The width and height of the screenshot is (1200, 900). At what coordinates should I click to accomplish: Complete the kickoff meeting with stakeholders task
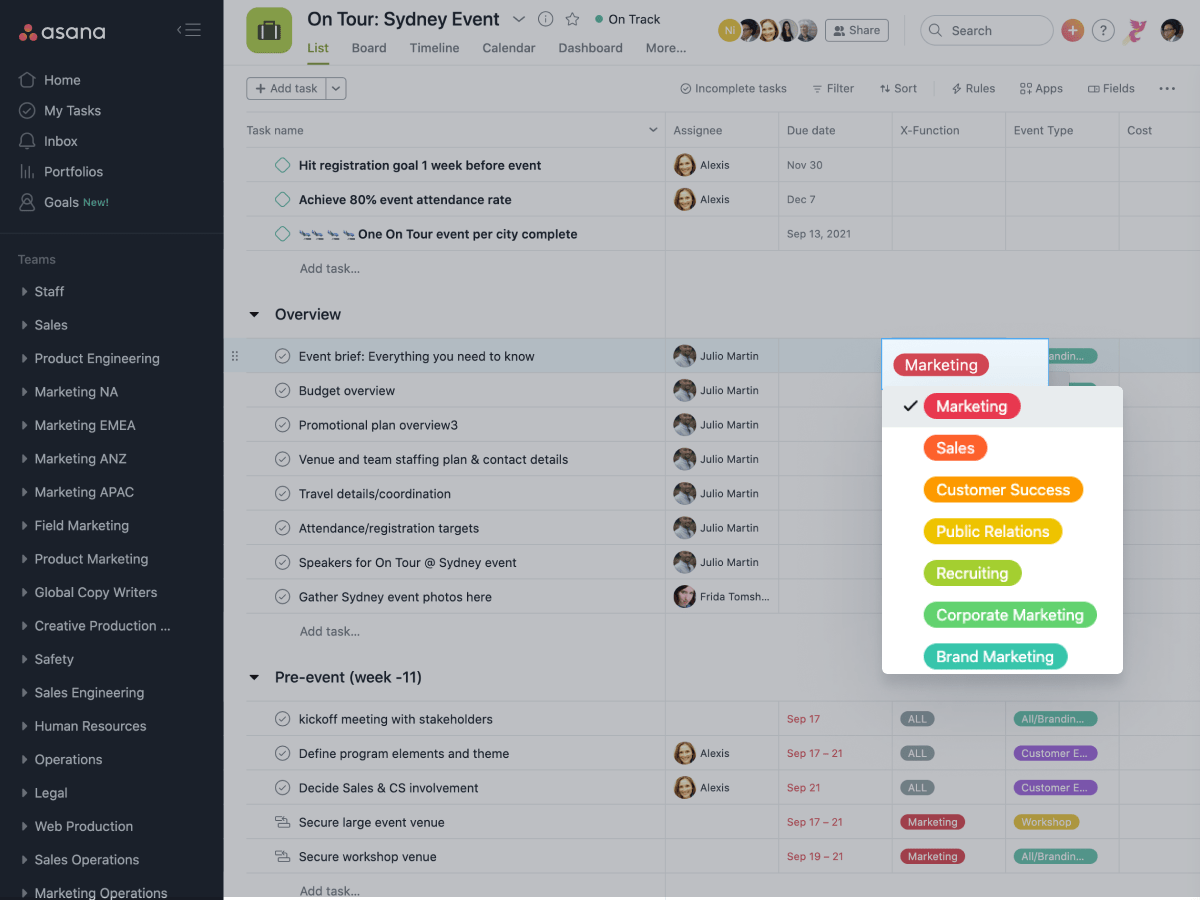tap(282, 719)
